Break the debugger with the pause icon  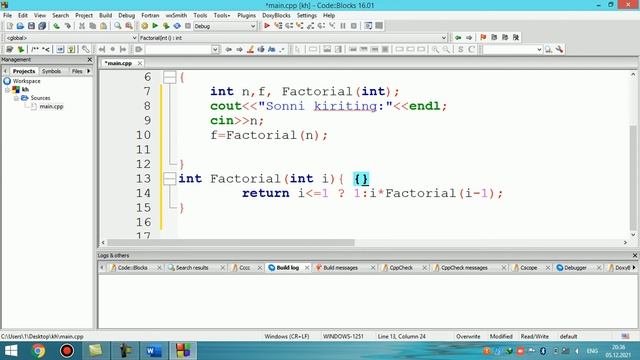pyautogui.click(x=343, y=26)
